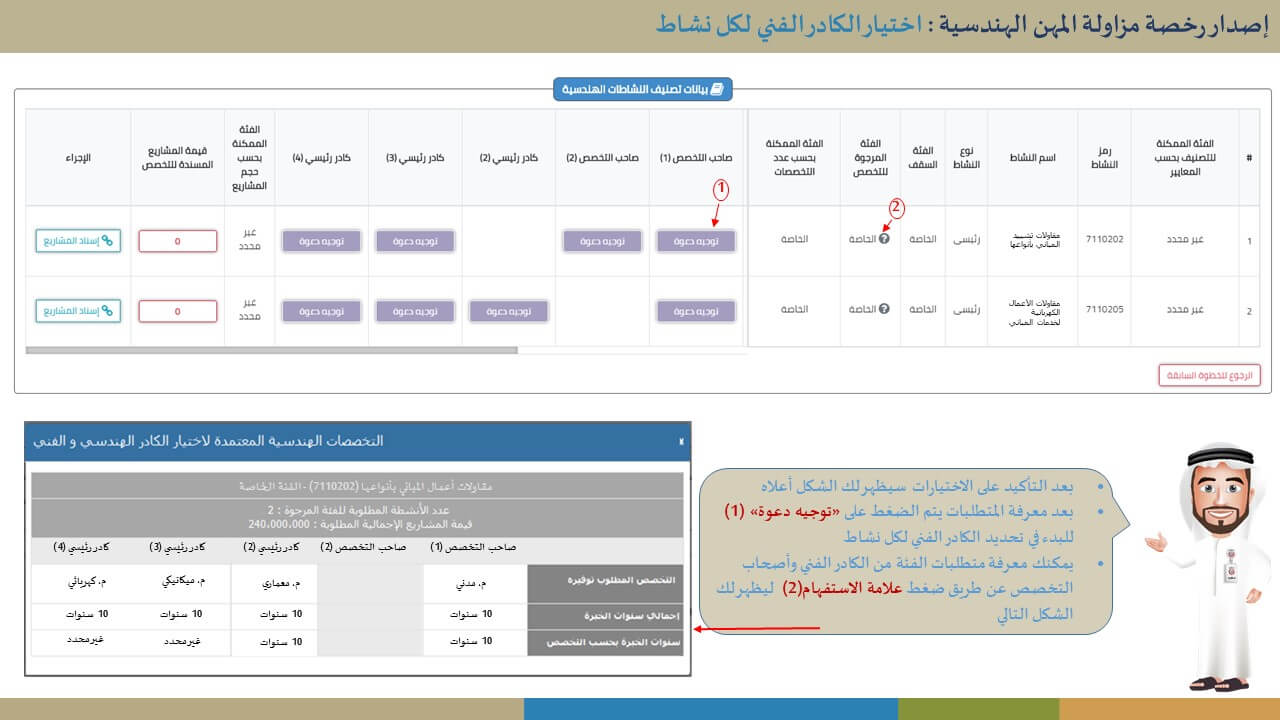The width and height of the screenshot is (1280, 720).
Task: Click link icon on first row إسناد المشاريع
Action: (x=107, y=241)
